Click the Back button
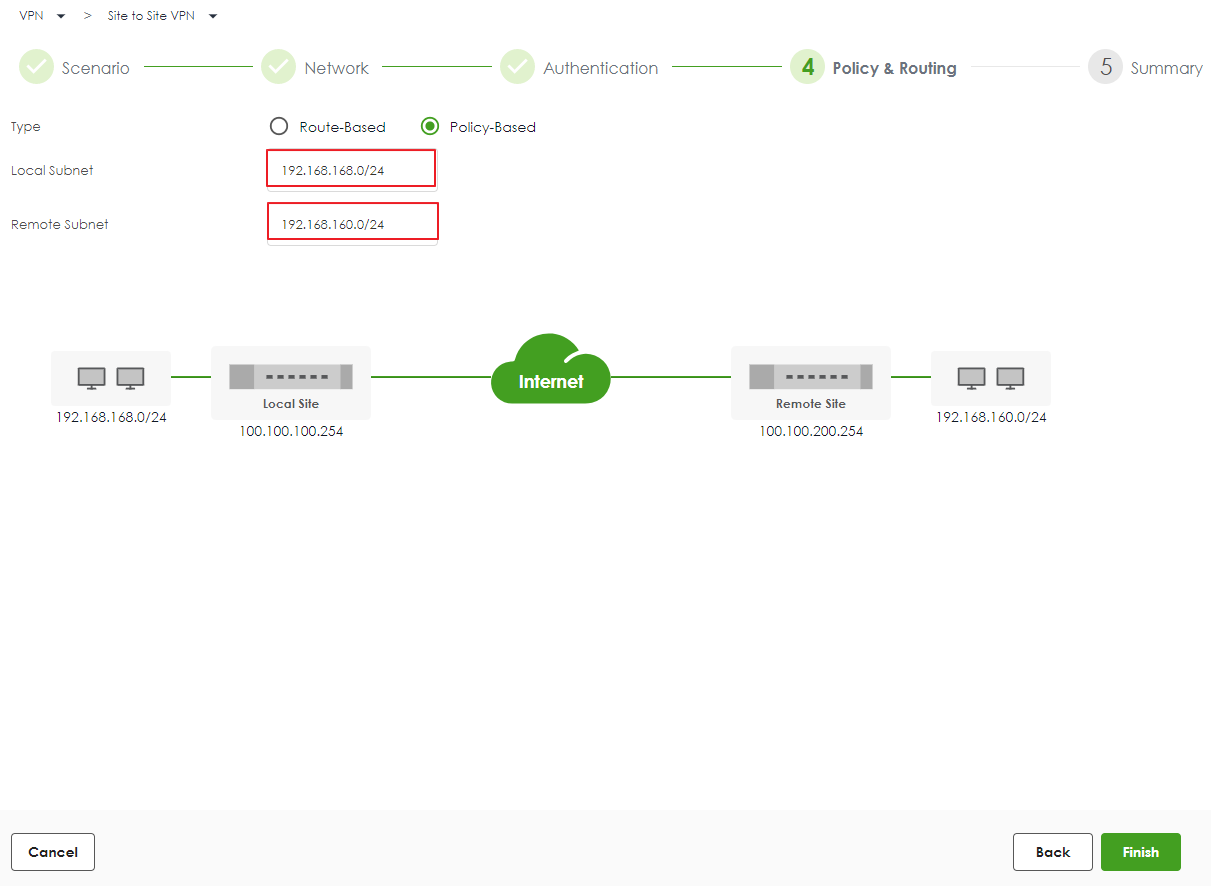 (x=1052, y=852)
